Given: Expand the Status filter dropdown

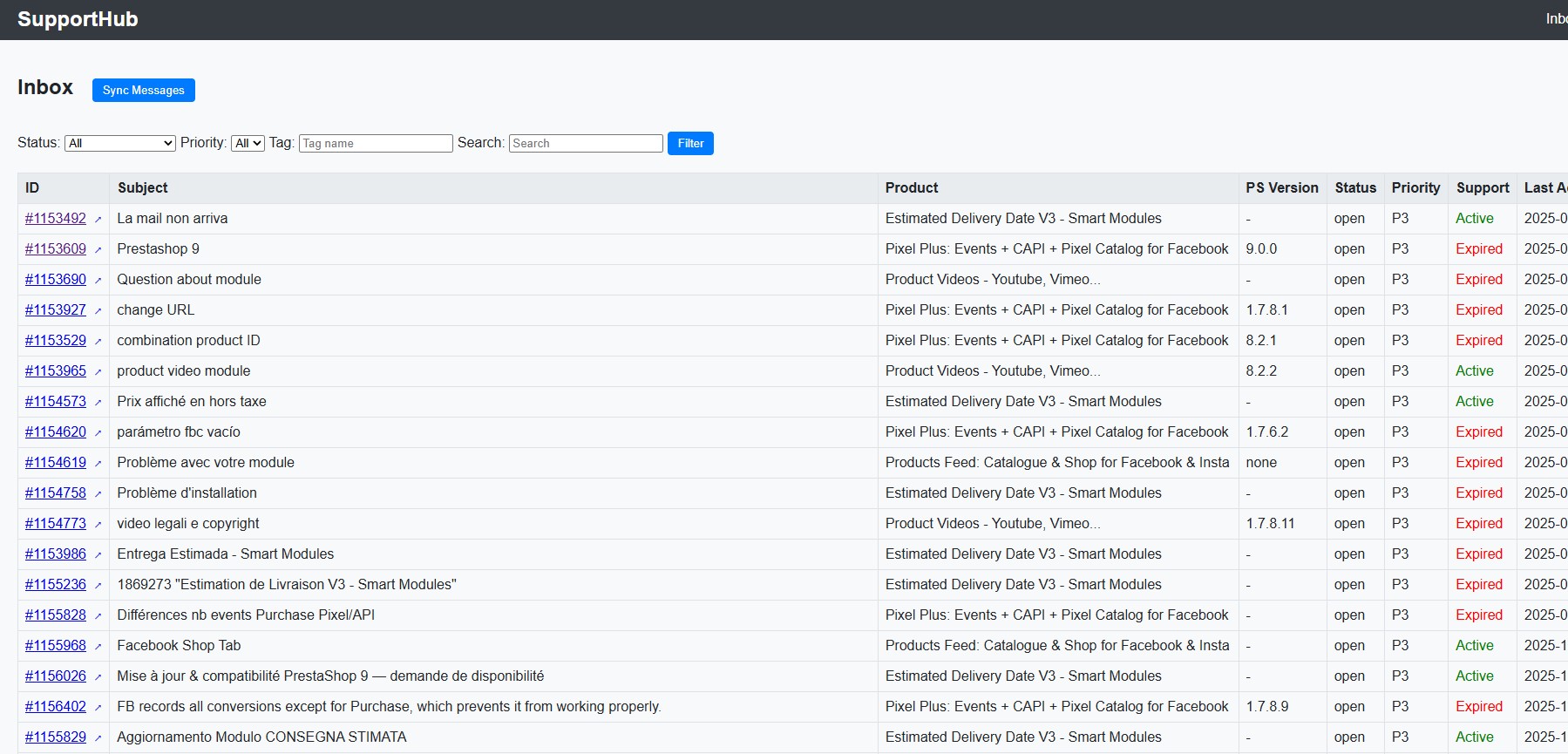Looking at the screenshot, I should [x=120, y=143].
